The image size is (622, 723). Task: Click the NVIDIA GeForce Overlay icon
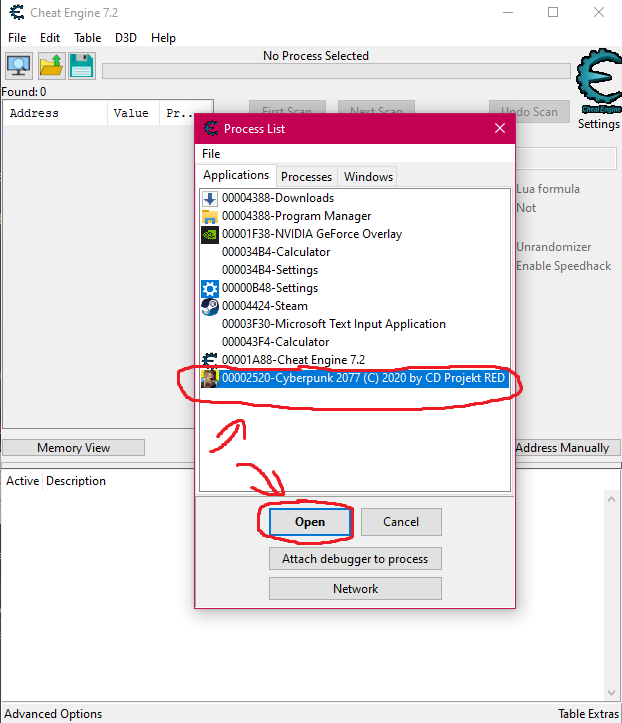point(210,235)
